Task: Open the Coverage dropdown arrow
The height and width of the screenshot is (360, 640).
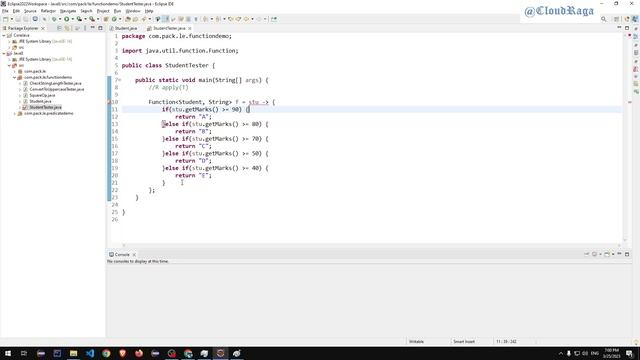Action: pos(85,19)
